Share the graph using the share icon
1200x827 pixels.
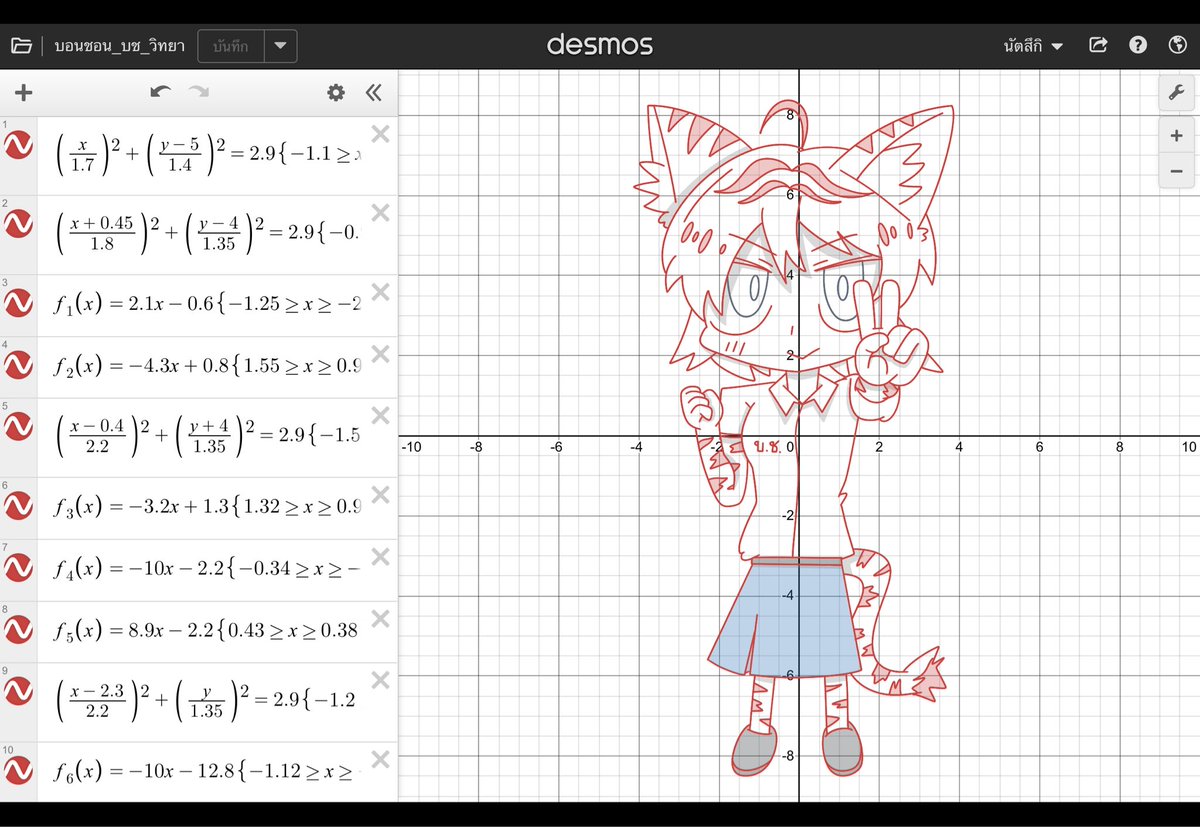point(1098,44)
